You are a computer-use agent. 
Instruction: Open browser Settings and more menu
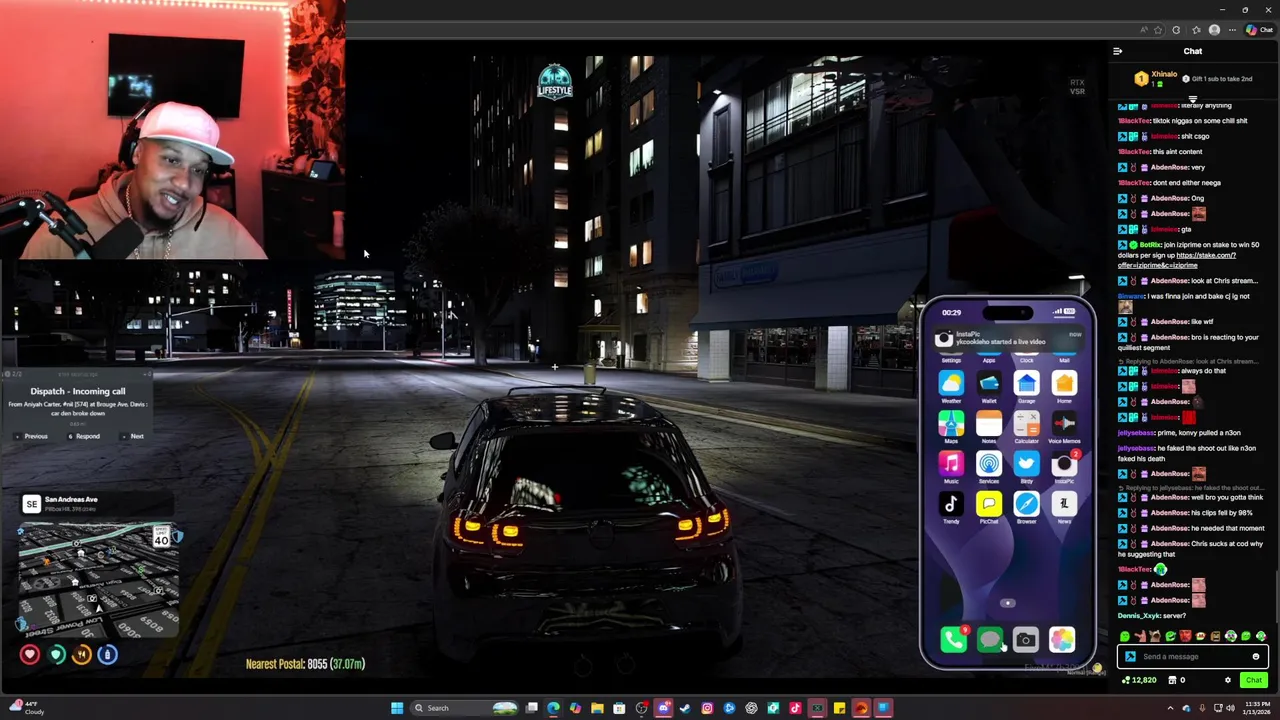[1233, 30]
